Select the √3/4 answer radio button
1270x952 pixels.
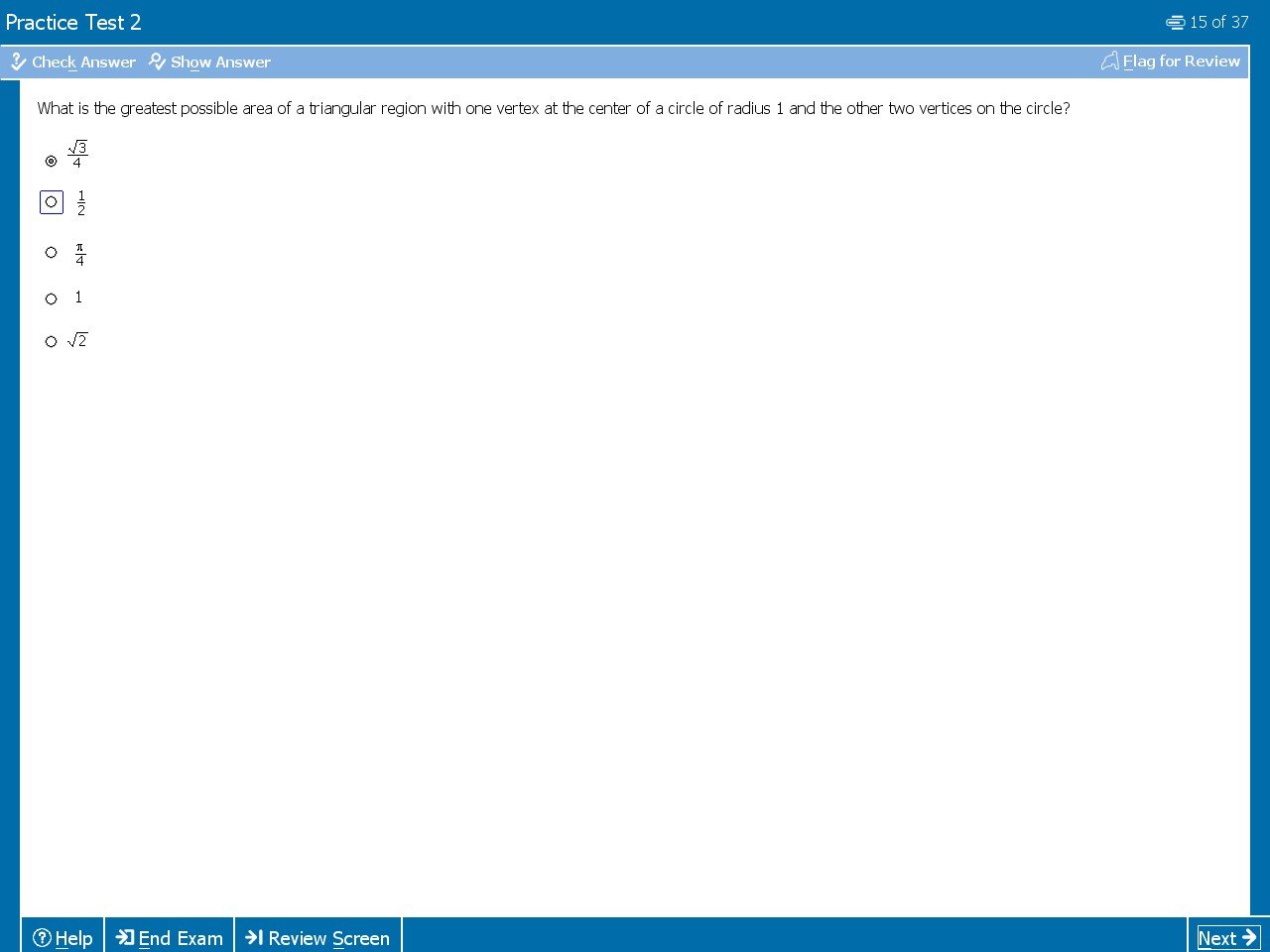coord(52,161)
